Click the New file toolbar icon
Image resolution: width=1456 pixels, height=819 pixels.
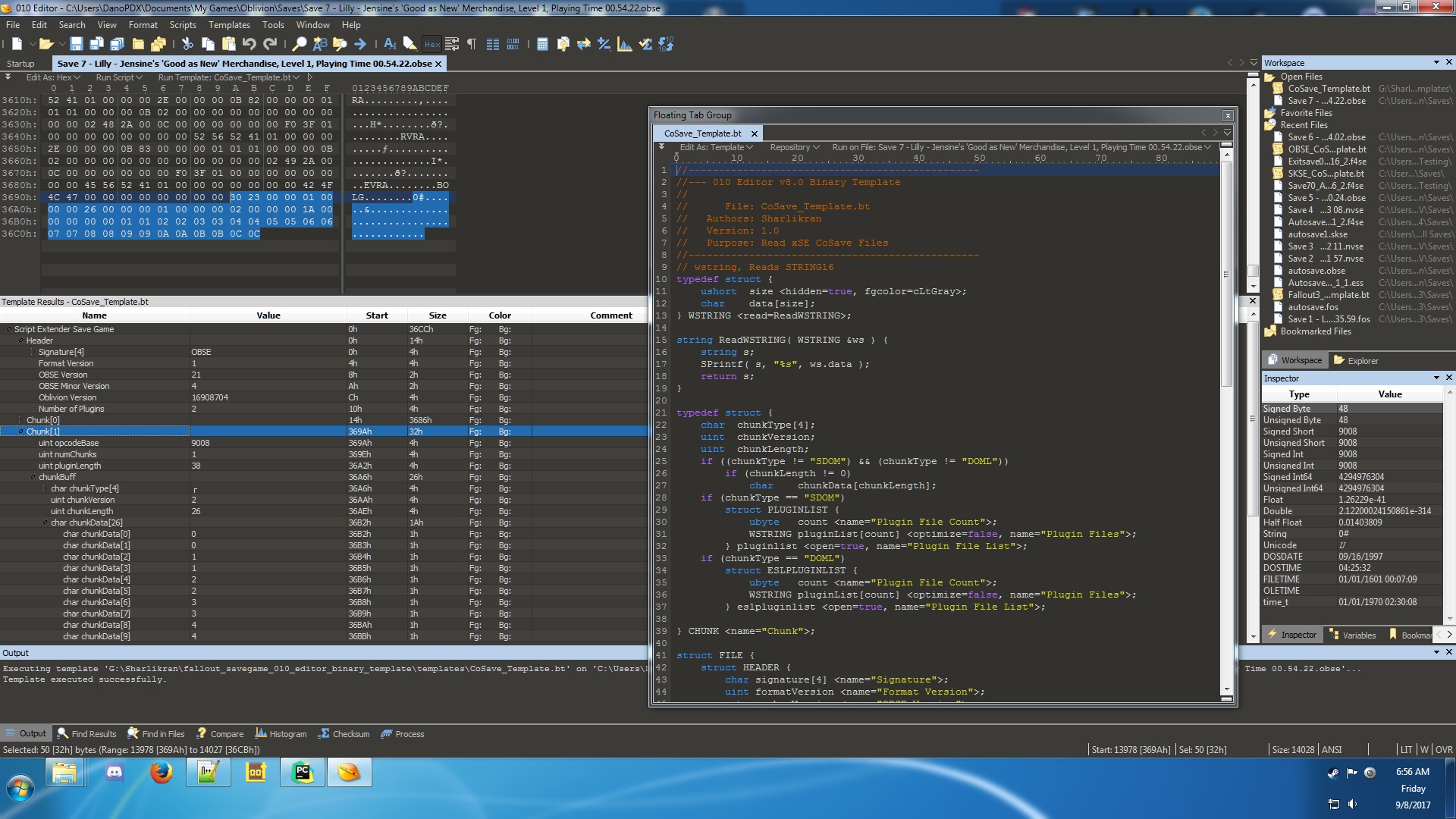(17, 44)
